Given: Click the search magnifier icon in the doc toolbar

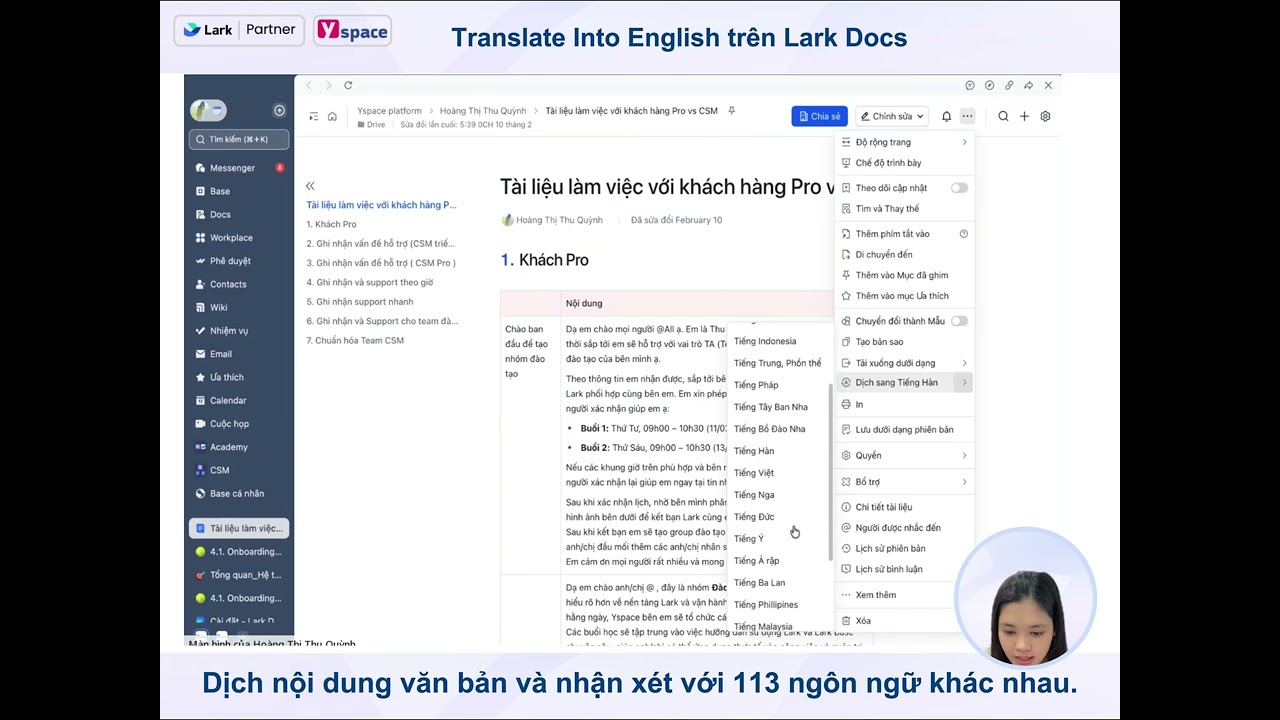Looking at the screenshot, I should pyautogui.click(x=1003, y=117).
